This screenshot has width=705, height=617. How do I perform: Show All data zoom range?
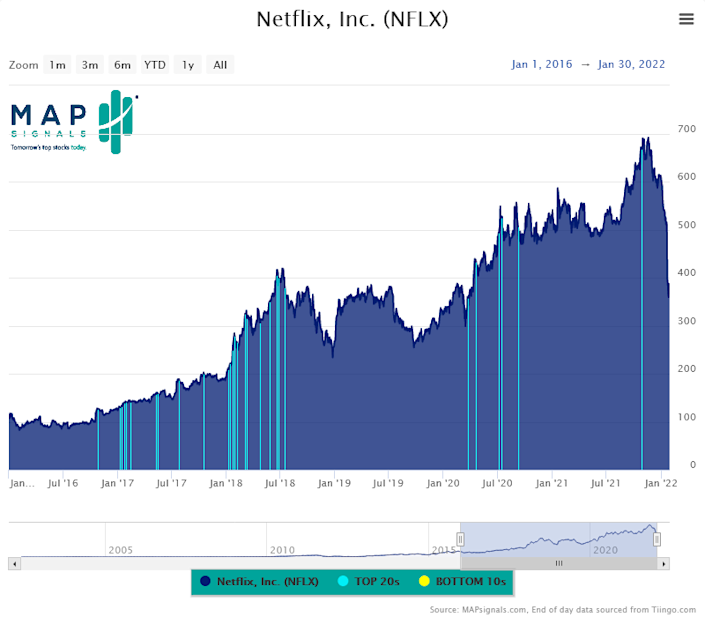click(x=220, y=65)
